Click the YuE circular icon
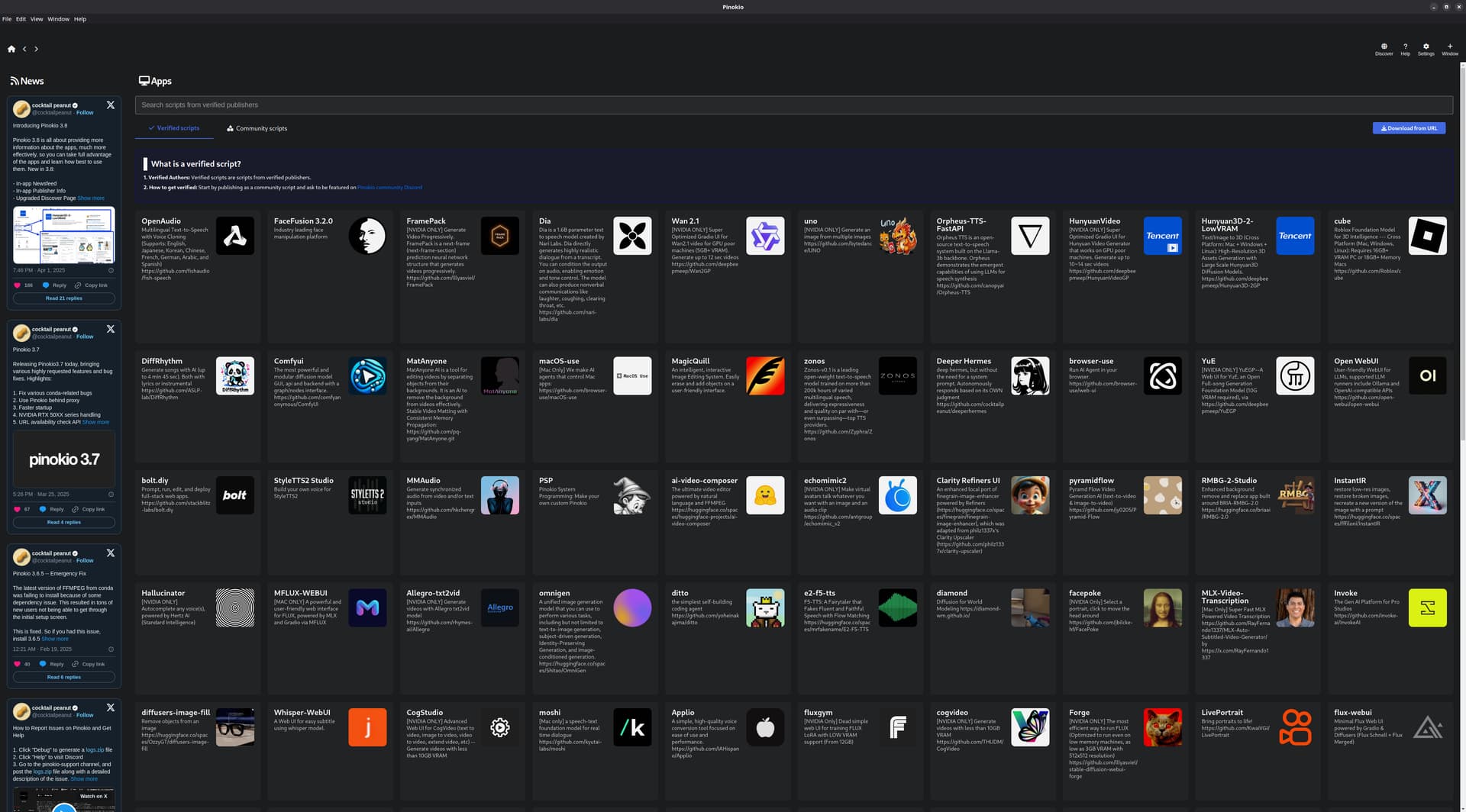The height and width of the screenshot is (812, 1466). 1296,375
